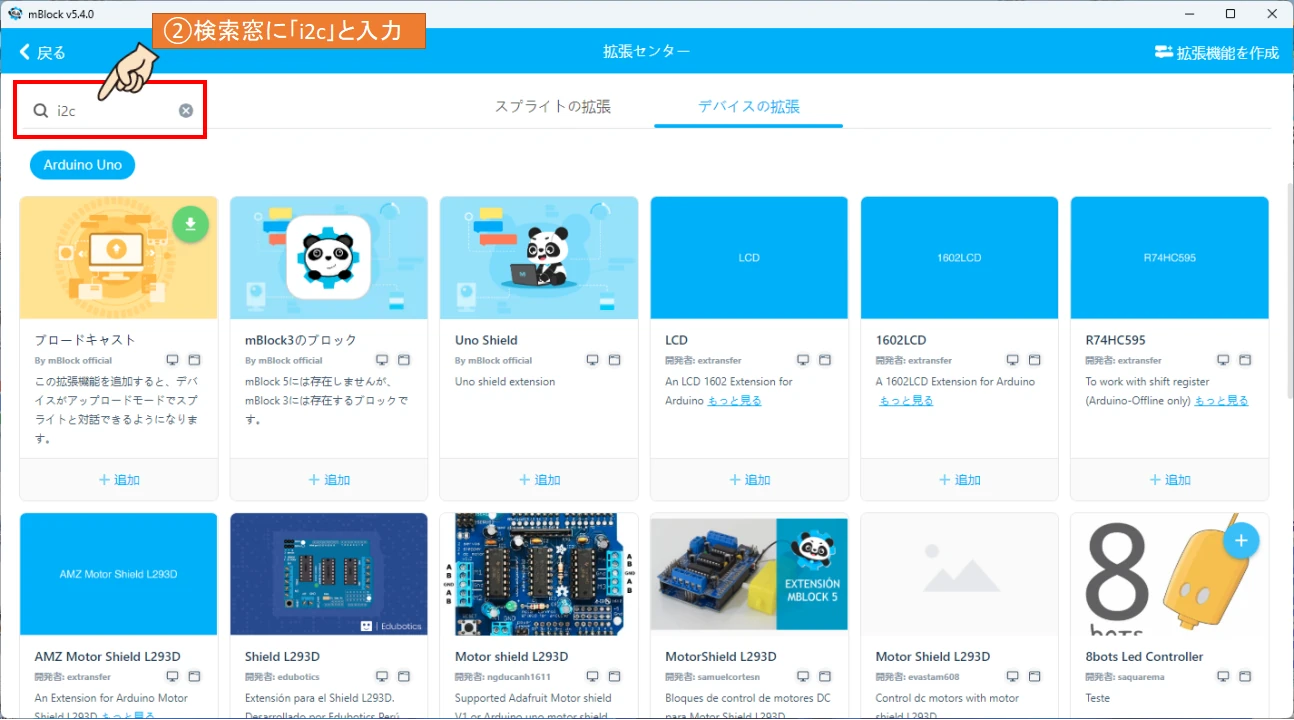Click the window icon on ブロードキャスト card
This screenshot has height=720, width=1294.
195,360
